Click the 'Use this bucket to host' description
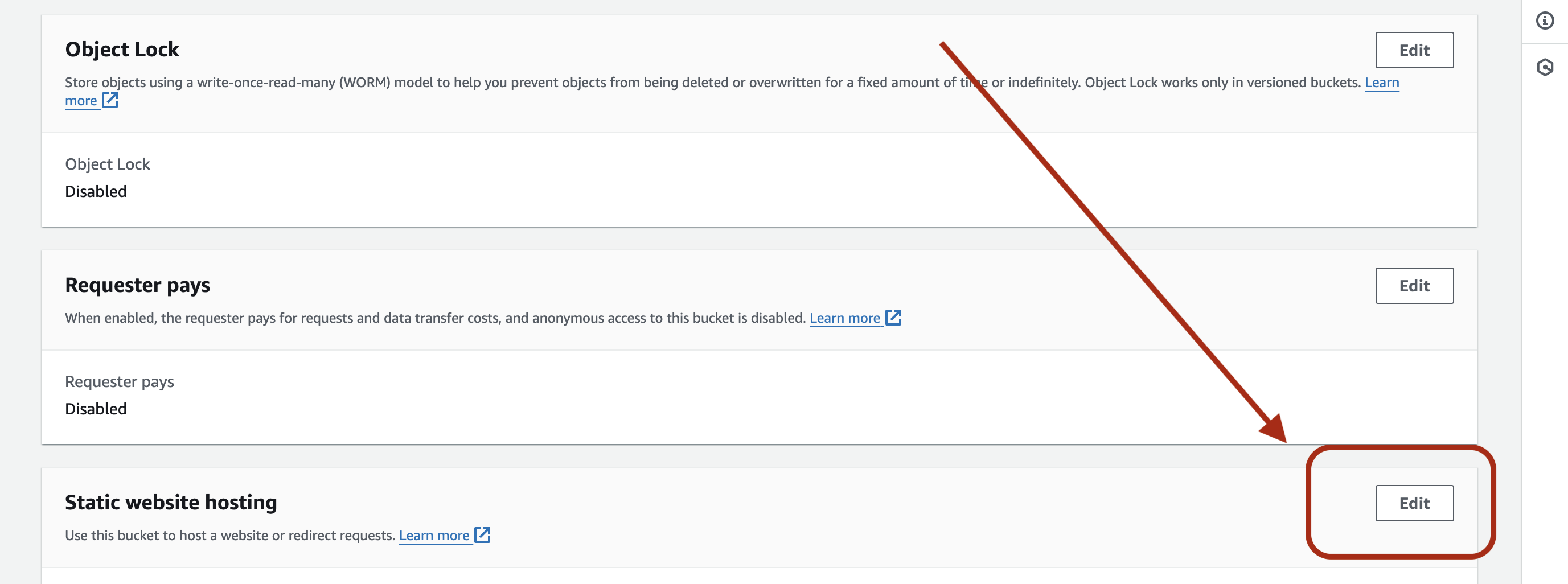Viewport: 1568px width, 584px height. coord(230,535)
